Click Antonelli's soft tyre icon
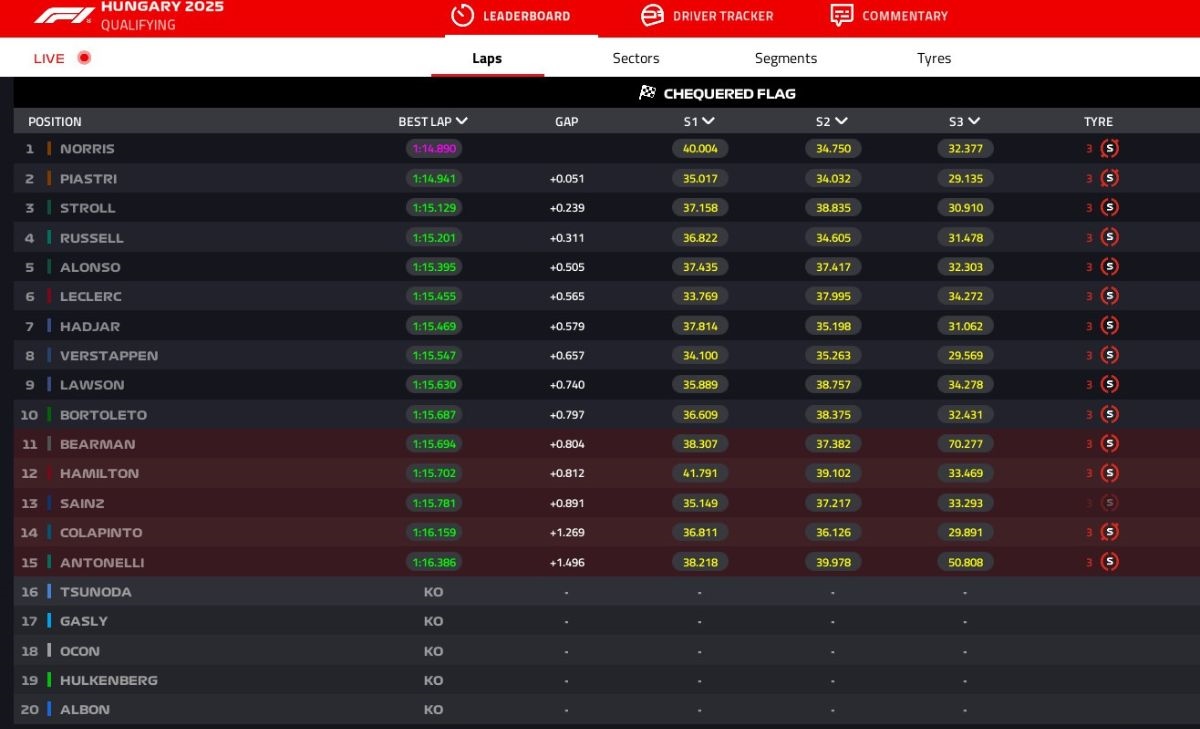This screenshot has width=1200, height=729. tap(1109, 562)
